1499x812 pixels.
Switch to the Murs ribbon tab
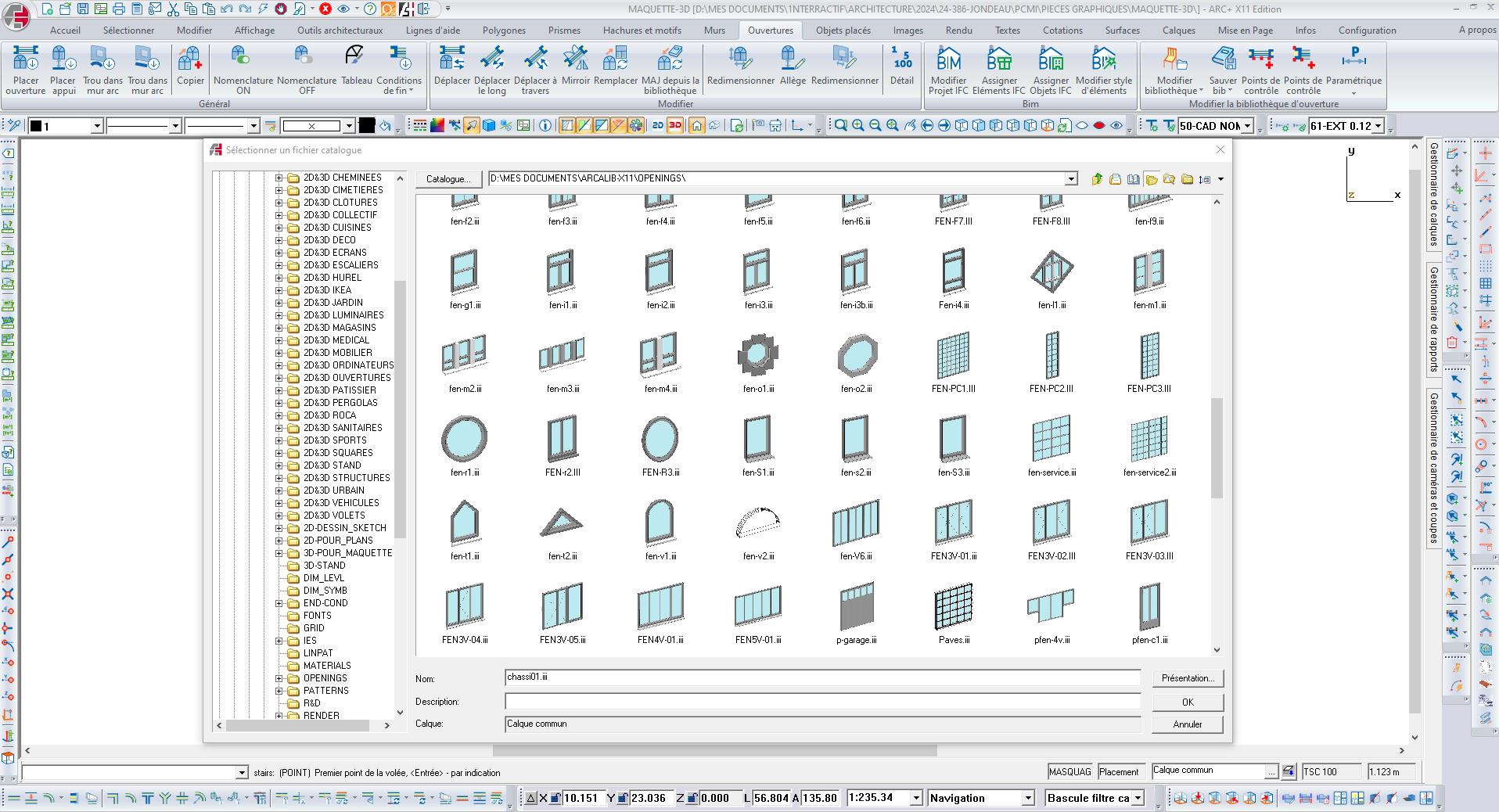click(714, 31)
